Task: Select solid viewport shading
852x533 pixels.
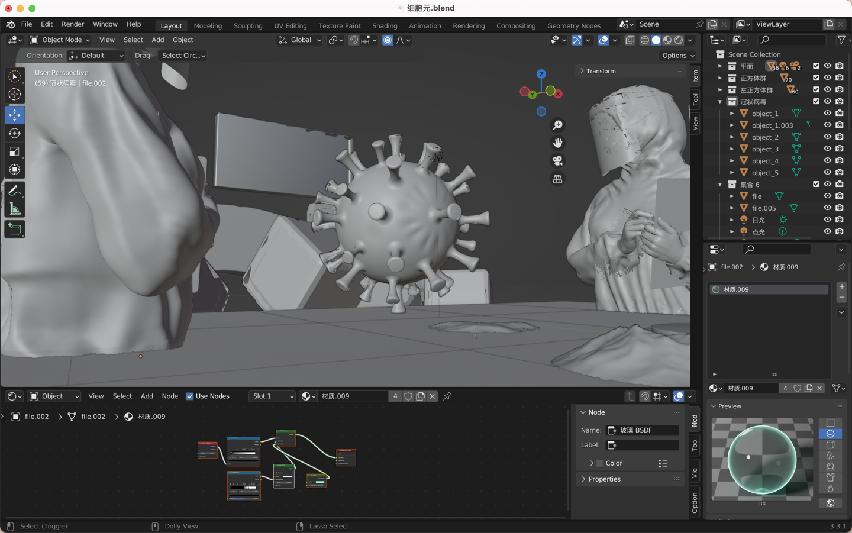Action: [656, 40]
